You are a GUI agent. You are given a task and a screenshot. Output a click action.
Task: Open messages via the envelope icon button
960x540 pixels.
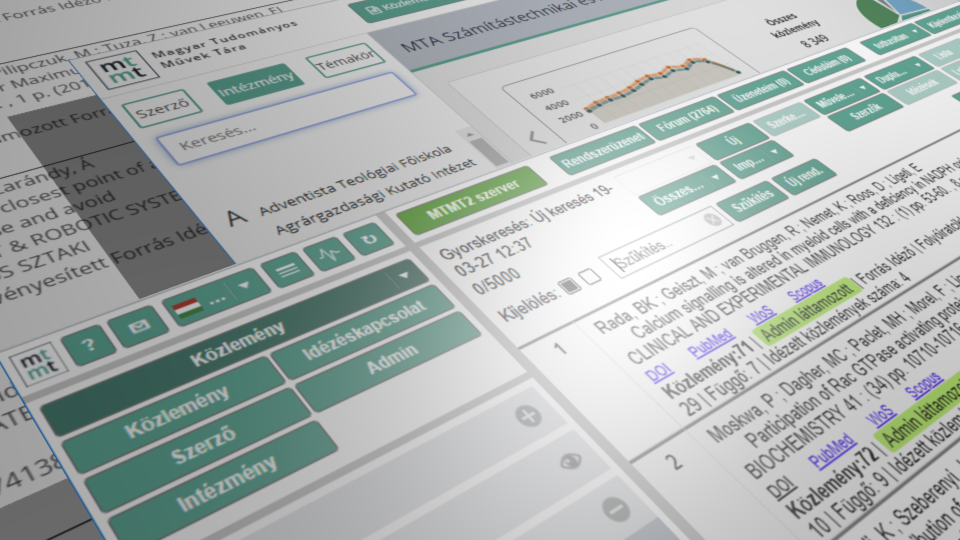click(138, 327)
